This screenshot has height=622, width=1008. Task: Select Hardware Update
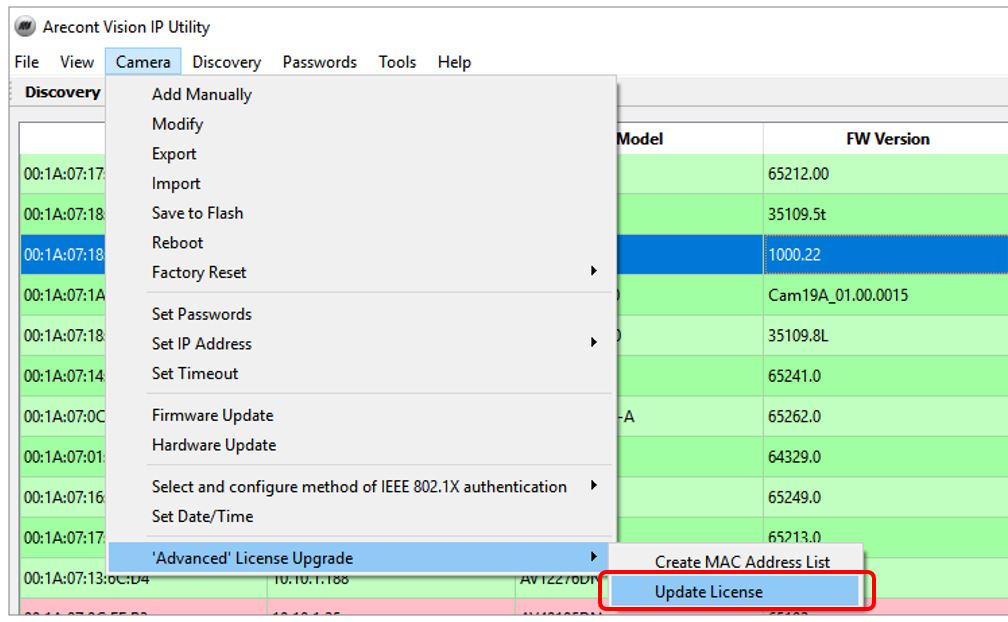pos(362,445)
